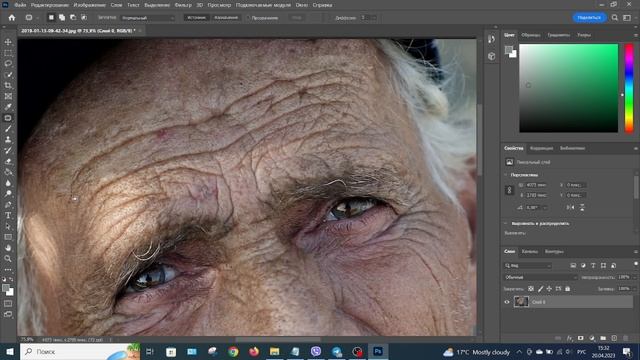The image size is (640, 360).
Task: Pick a shade in the green color field
Action: click(x=568, y=88)
